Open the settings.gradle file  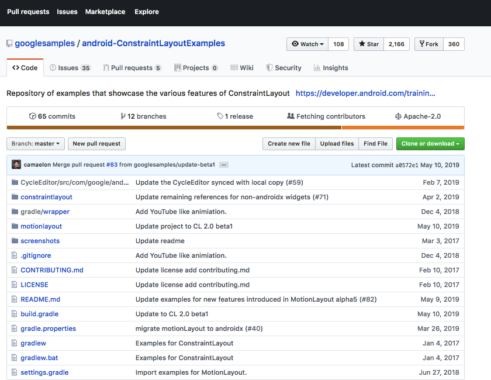point(44,372)
